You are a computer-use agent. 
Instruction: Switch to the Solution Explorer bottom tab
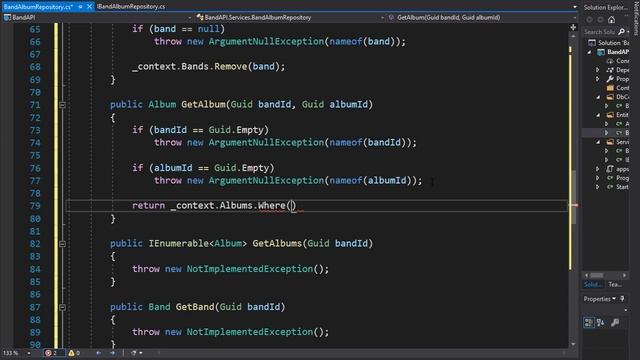(593, 284)
